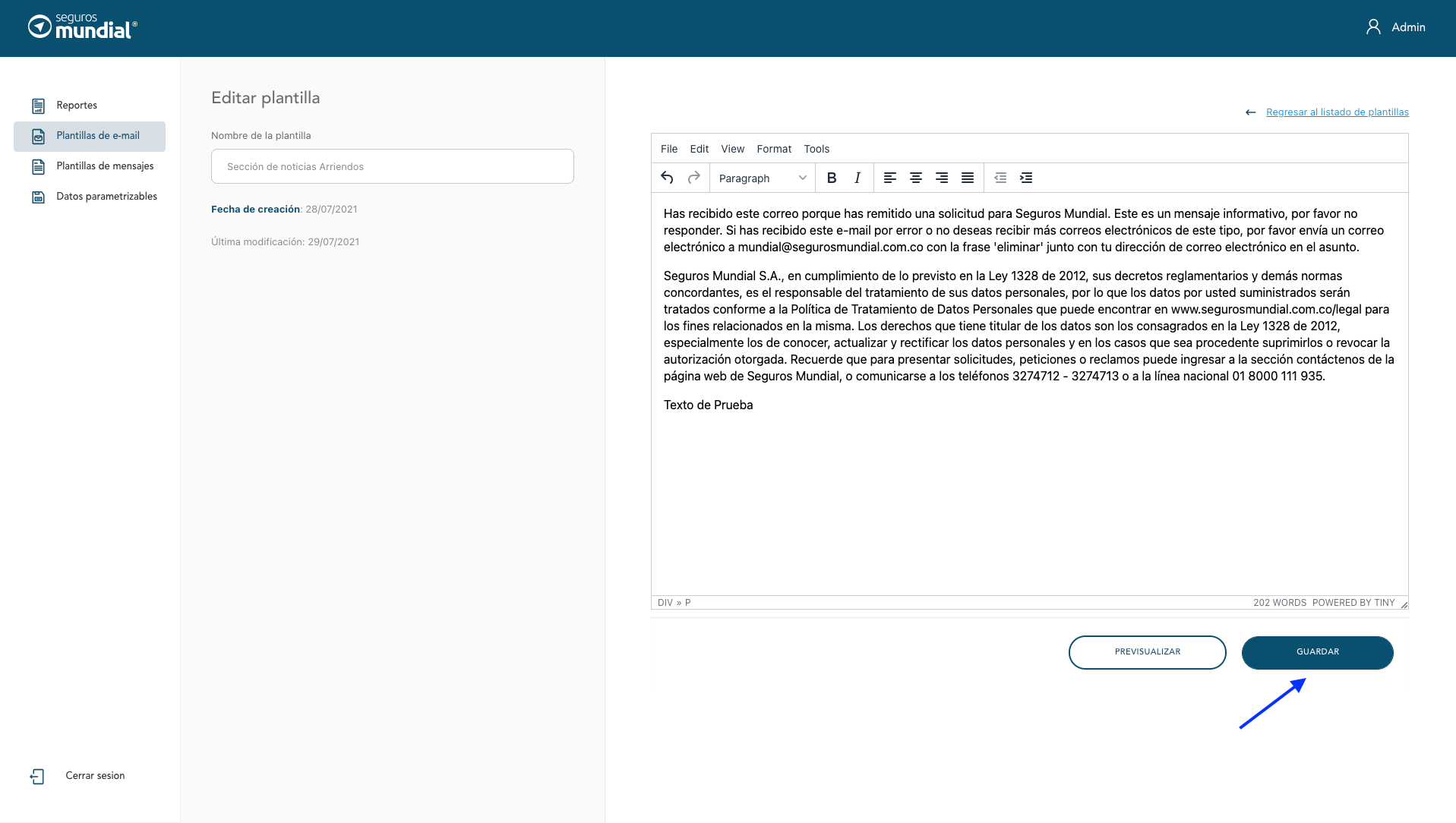Decrease paragraph indent

tap(1000, 178)
